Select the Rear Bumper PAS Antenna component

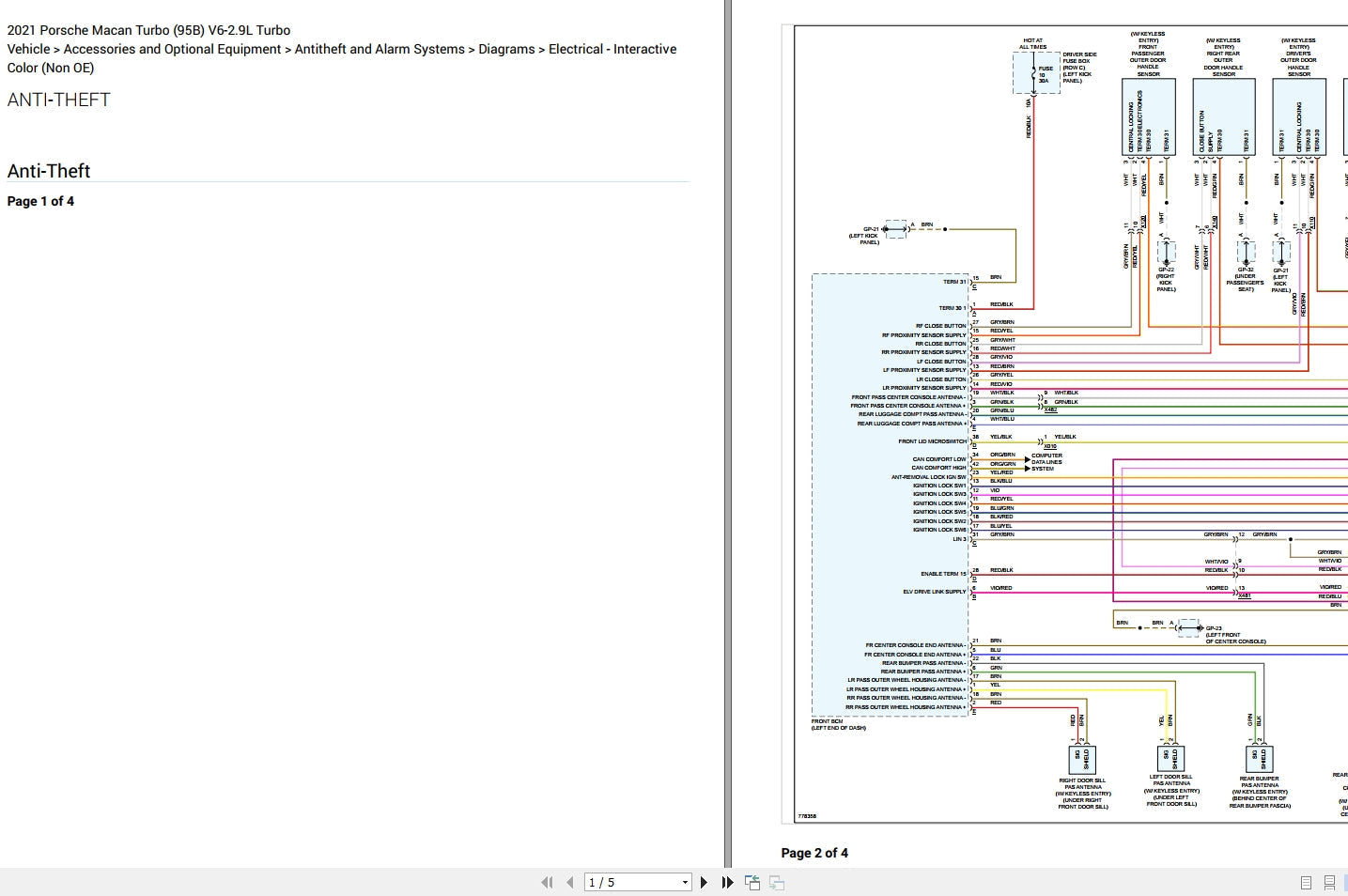[1259, 759]
